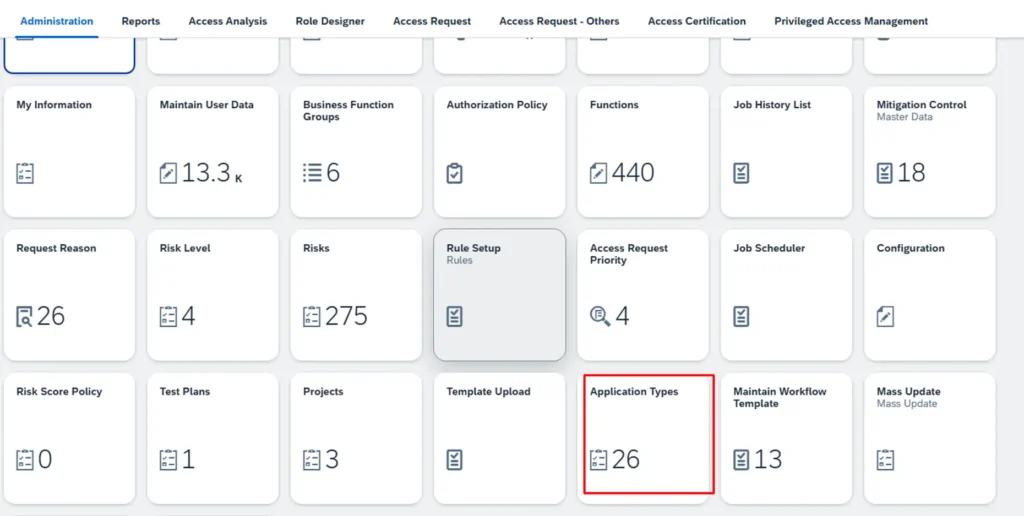Click the Template Upload checklist icon
Screen dimensions: 1024x516
pyautogui.click(x=455, y=460)
